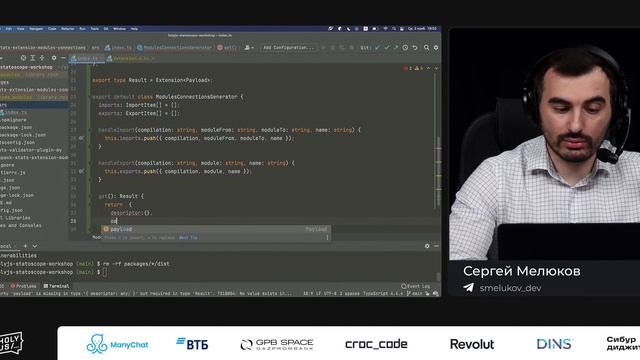The image size is (640, 360).
Task: Click the Git push arrow icon
Action: (x=396, y=48)
